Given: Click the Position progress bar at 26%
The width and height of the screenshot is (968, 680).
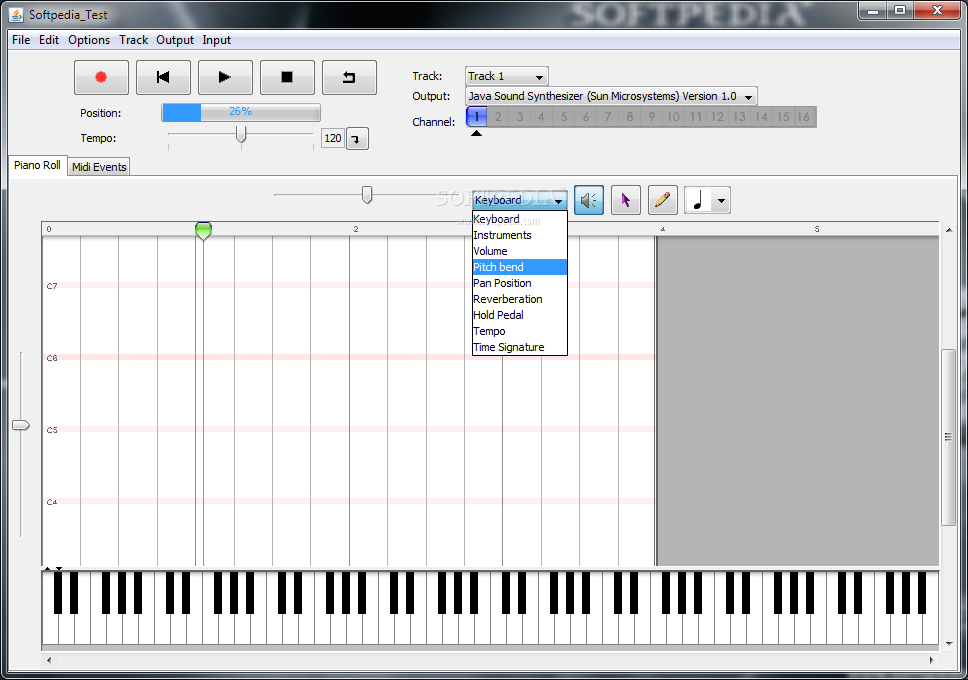Looking at the screenshot, I should pos(241,112).
